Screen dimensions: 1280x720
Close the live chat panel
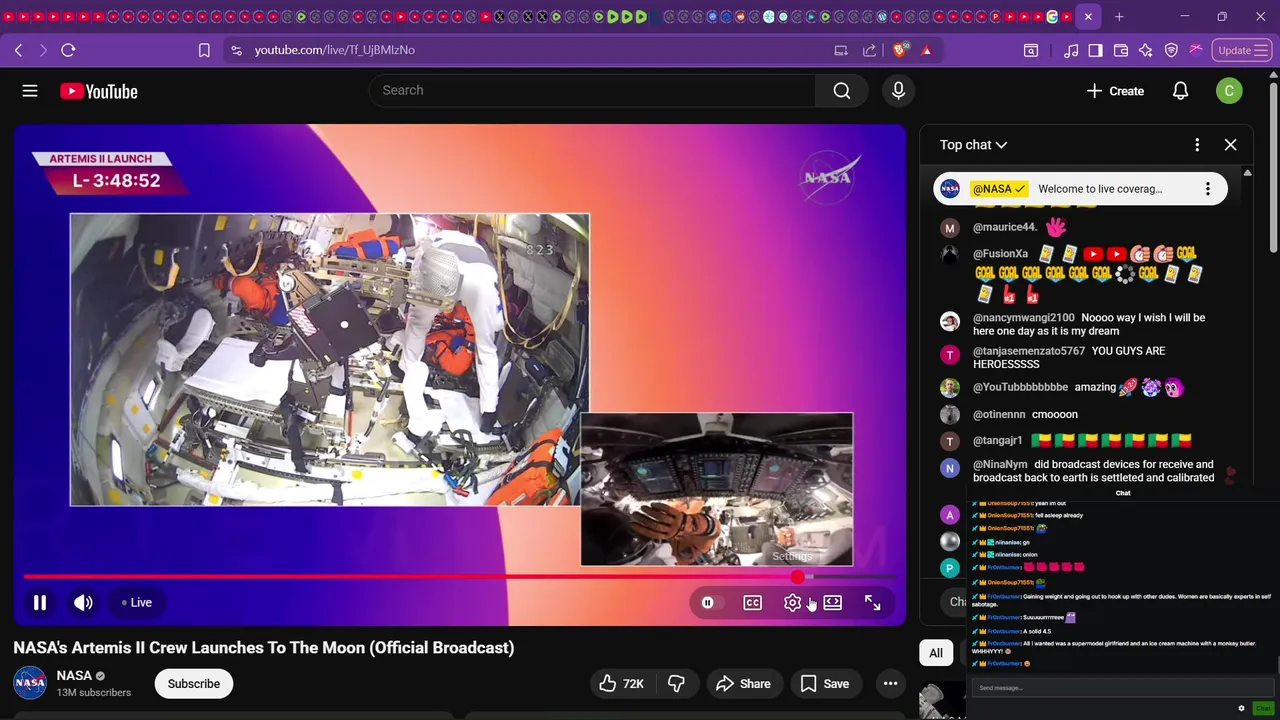coord(1230,145)
